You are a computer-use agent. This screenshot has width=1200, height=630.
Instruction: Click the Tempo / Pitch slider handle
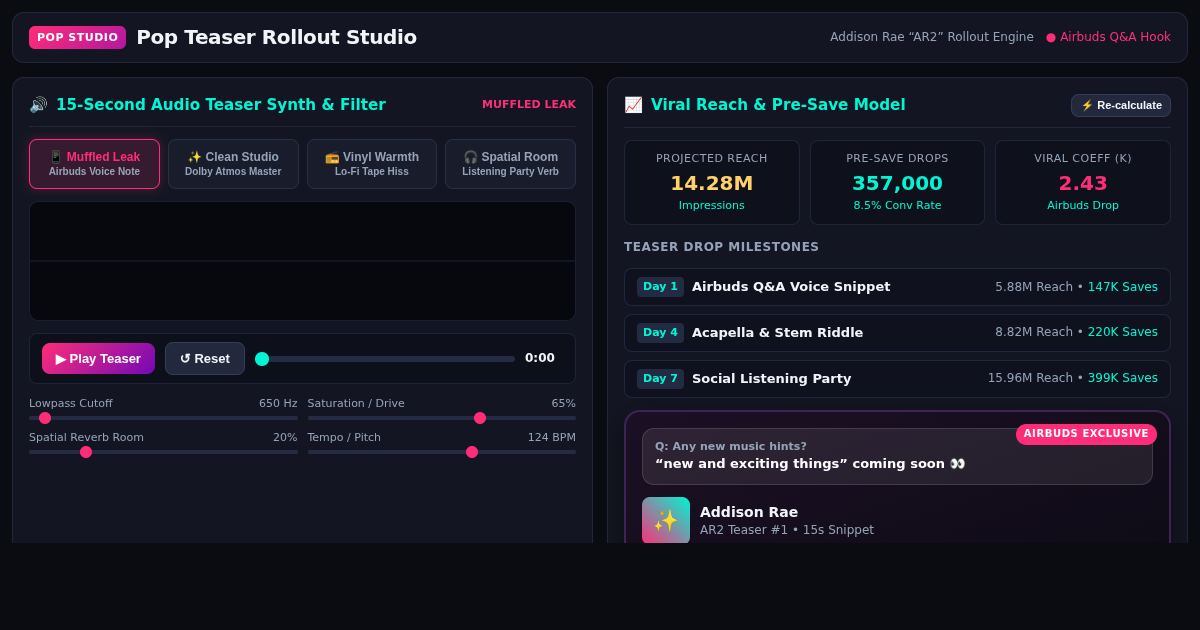pos(472,452)
